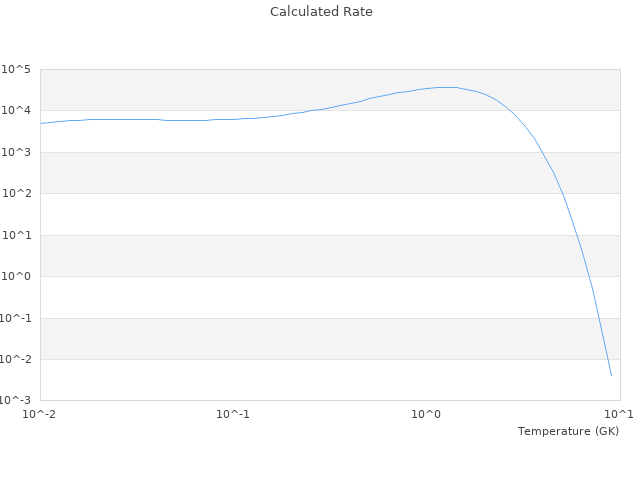Select the 10^-1 y-axis tick label
This screenshot has height=480, width=640.
[17, 318]
